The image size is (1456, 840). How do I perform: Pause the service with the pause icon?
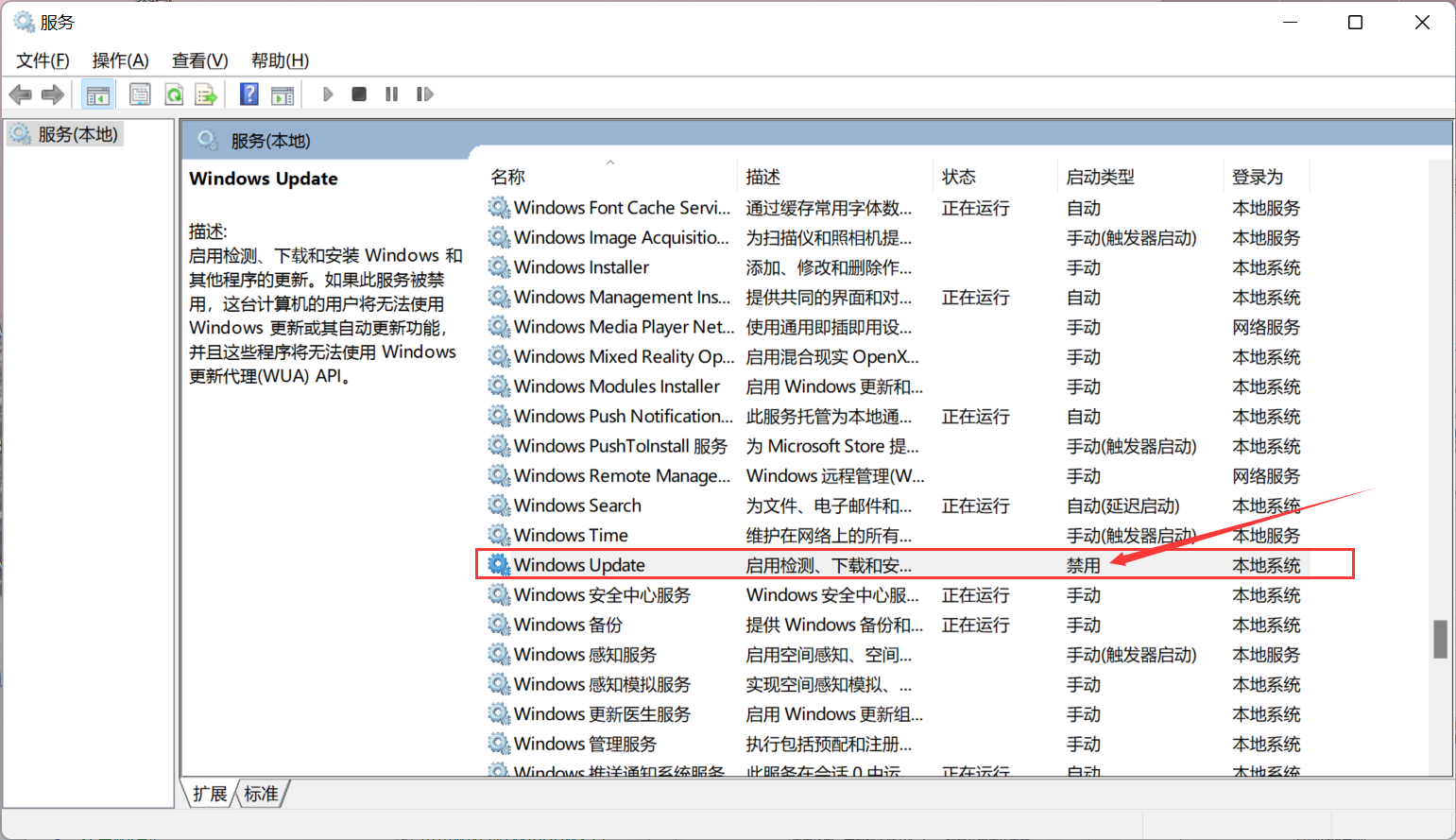pos(392,94)
